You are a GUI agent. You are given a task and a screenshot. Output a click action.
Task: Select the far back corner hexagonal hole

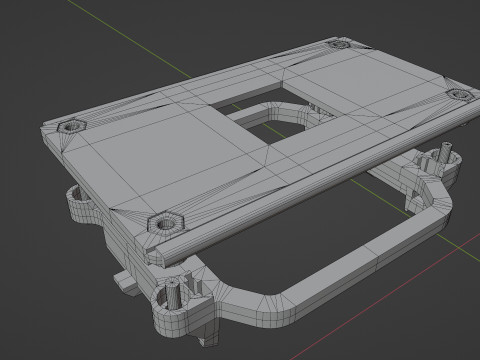coord(338,45)
